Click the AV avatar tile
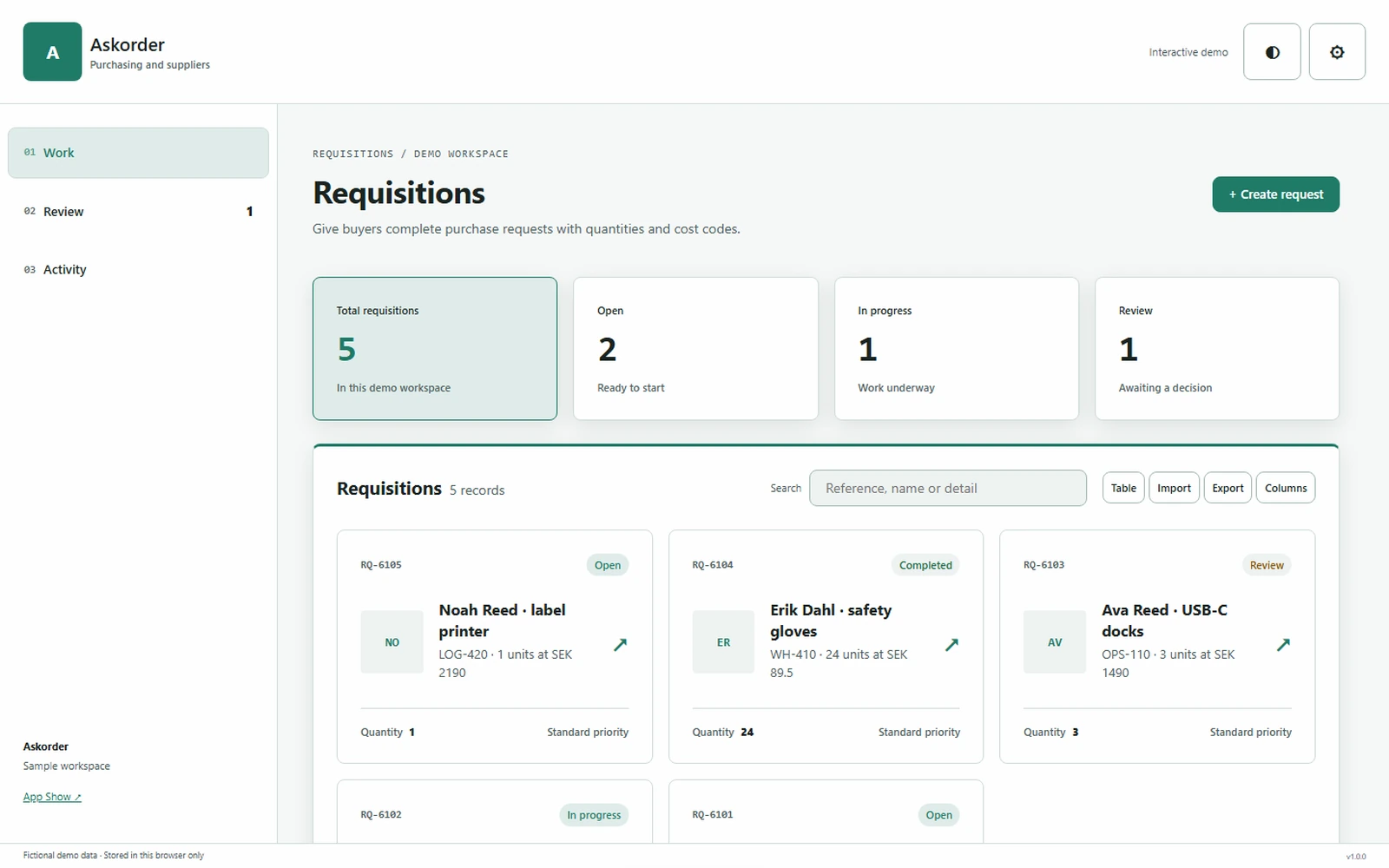 [1055, 642]
